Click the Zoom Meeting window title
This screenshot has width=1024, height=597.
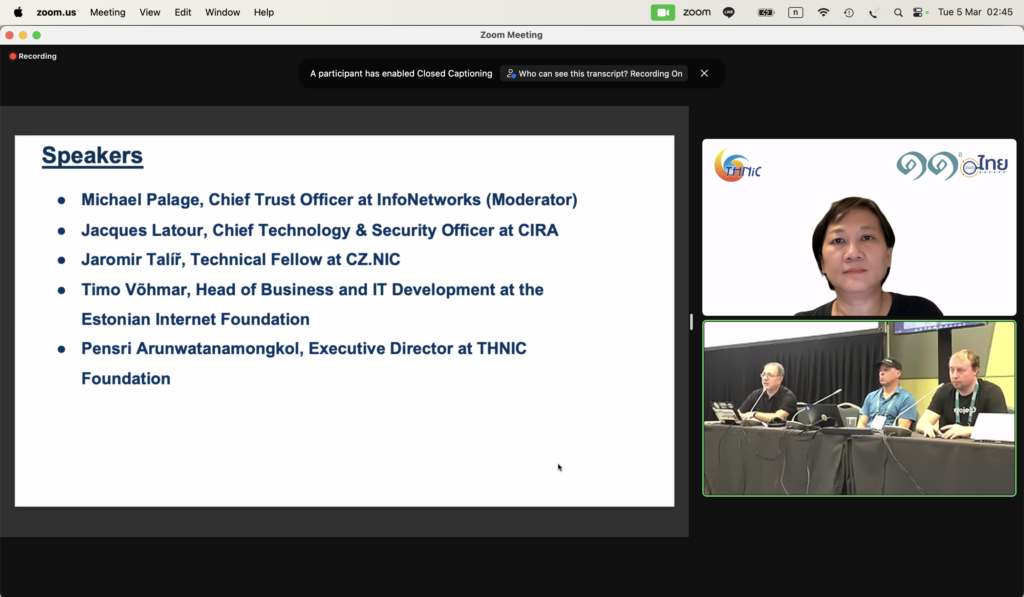coord(511,35)
